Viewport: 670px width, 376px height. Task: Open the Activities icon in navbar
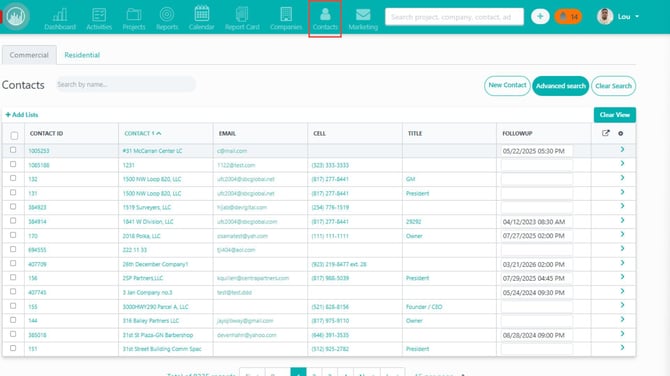(99, 15)
